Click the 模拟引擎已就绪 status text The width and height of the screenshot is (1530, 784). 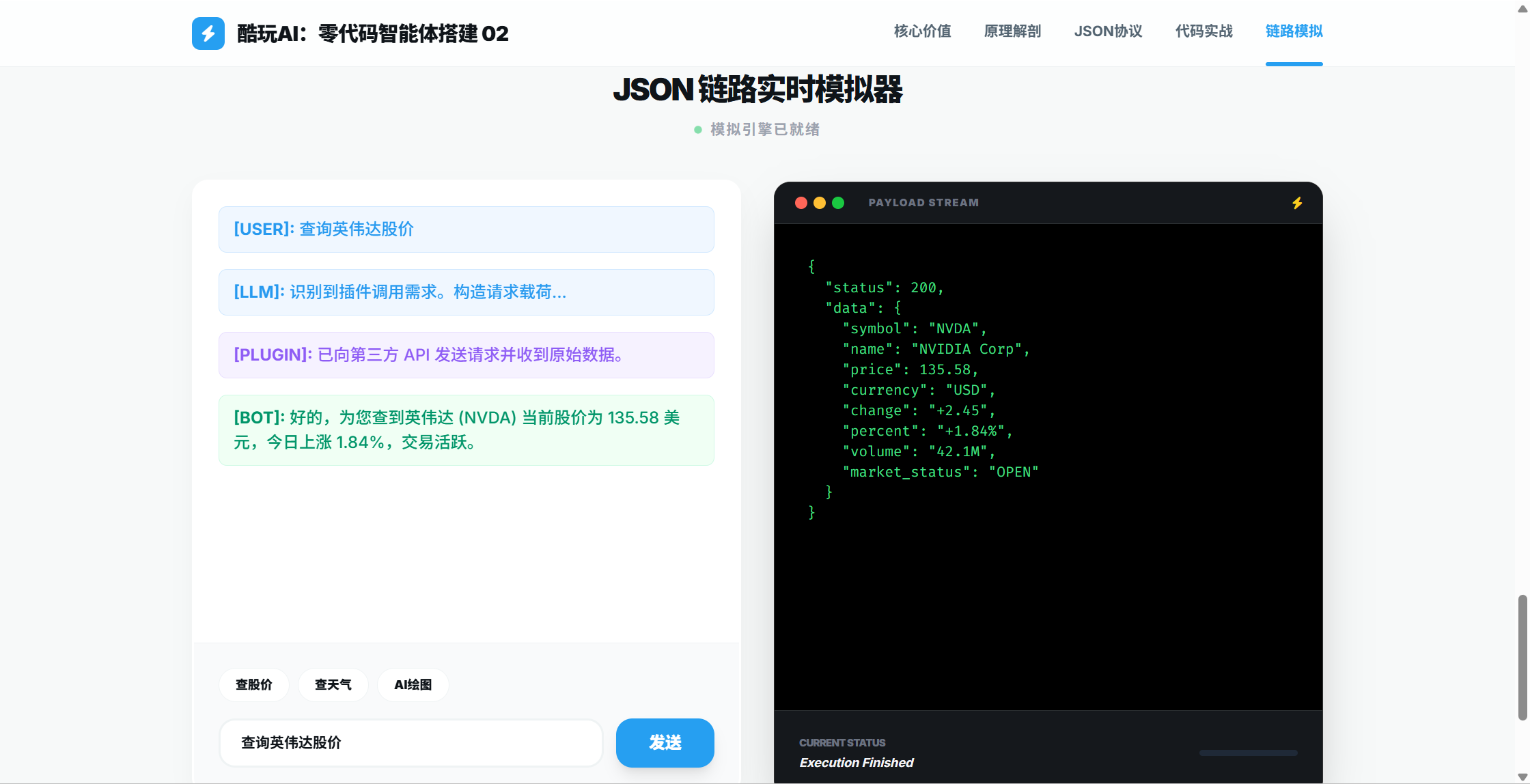coord(765,130)
